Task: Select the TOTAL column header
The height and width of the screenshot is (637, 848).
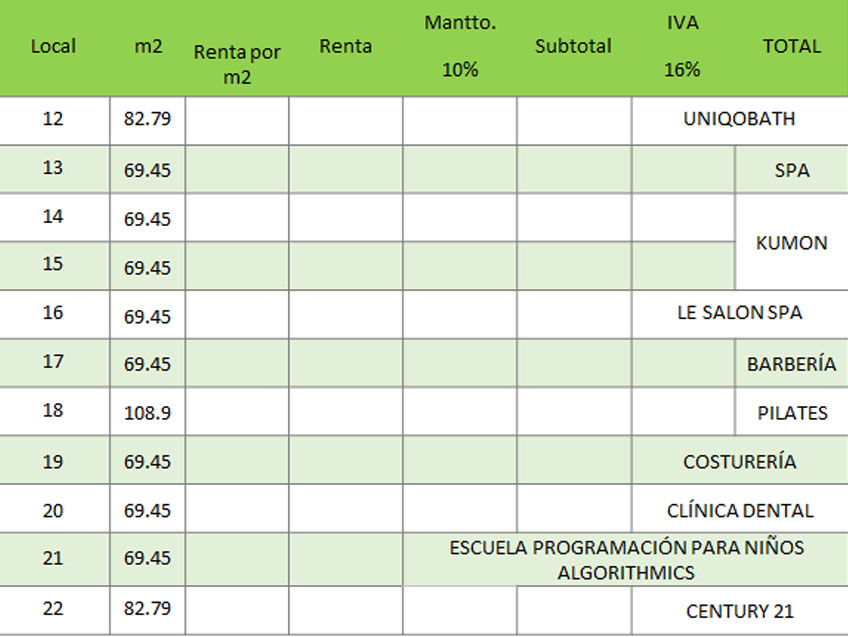Action: click(791, 46)
